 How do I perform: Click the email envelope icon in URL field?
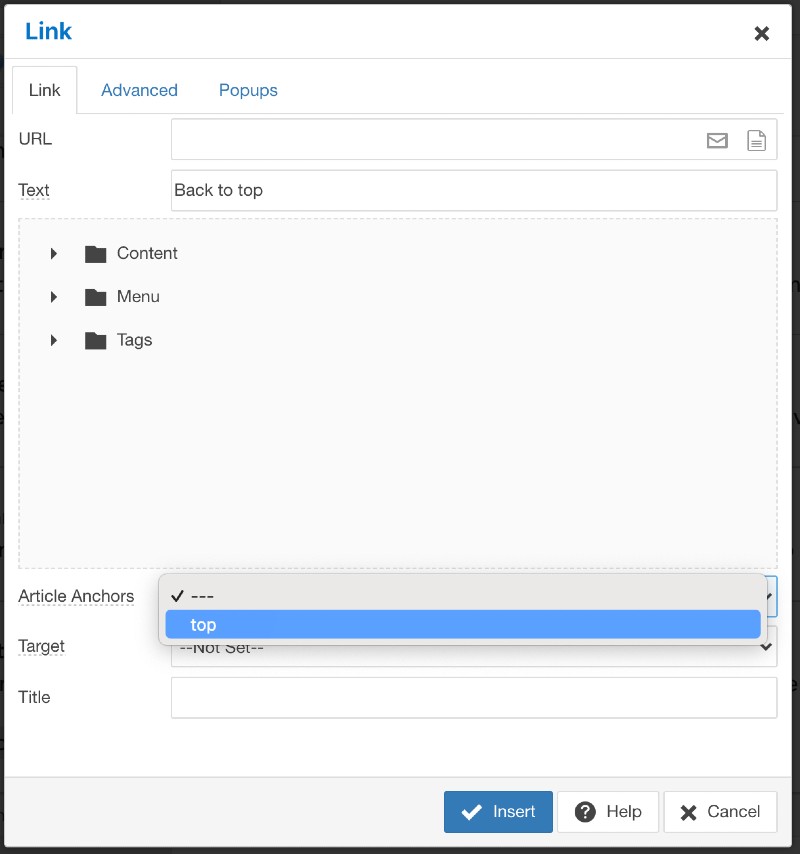tap(717, 141)
